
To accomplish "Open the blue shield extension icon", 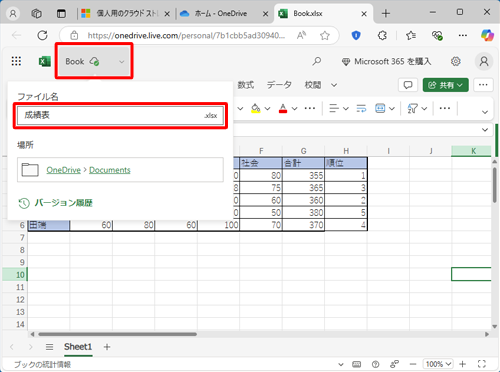I will click(x=356, y=35).
